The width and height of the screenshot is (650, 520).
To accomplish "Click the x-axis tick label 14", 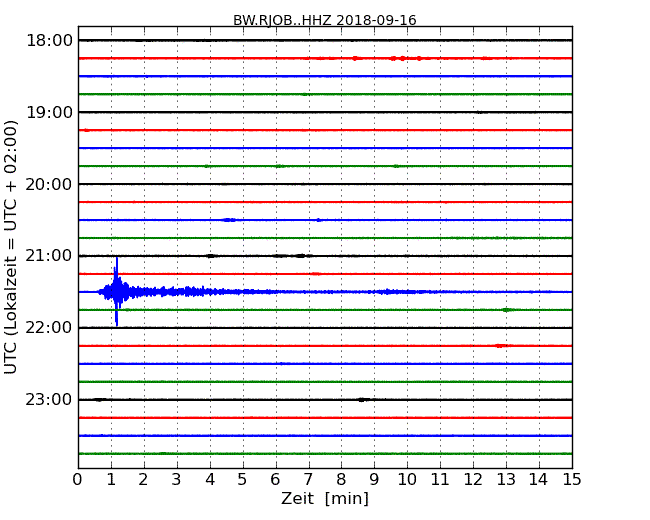I will 538,480.
